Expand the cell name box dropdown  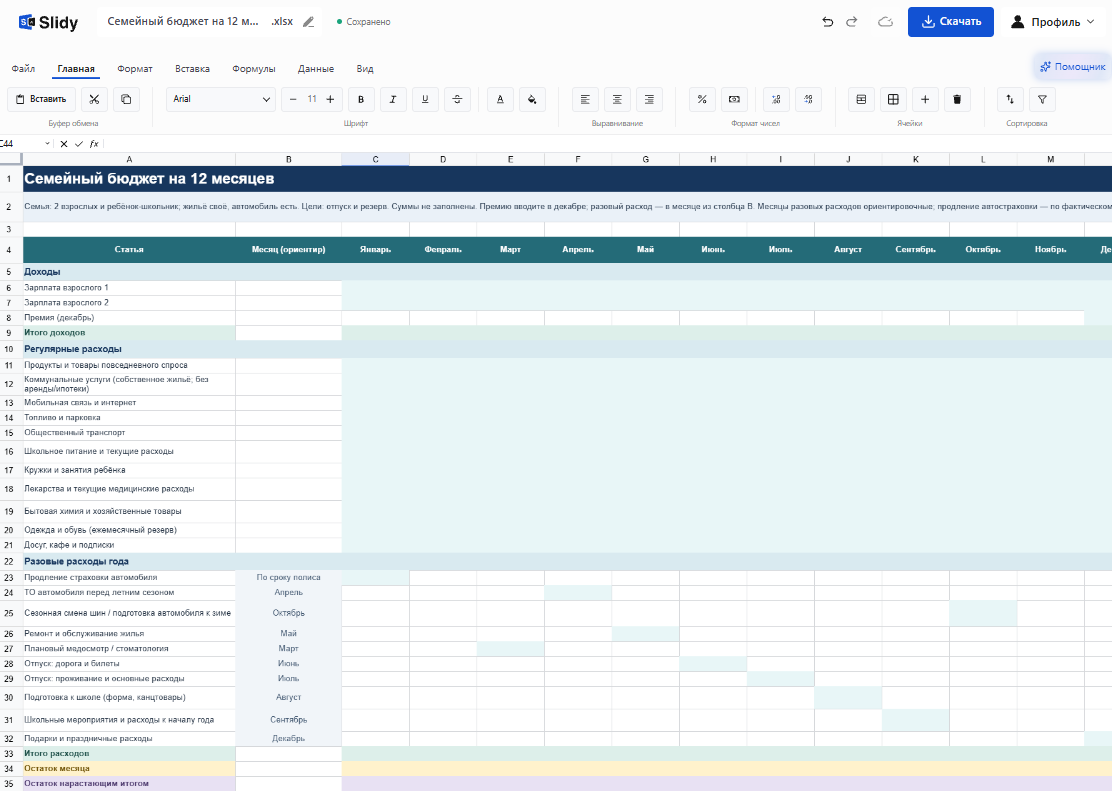coord(48,144)
